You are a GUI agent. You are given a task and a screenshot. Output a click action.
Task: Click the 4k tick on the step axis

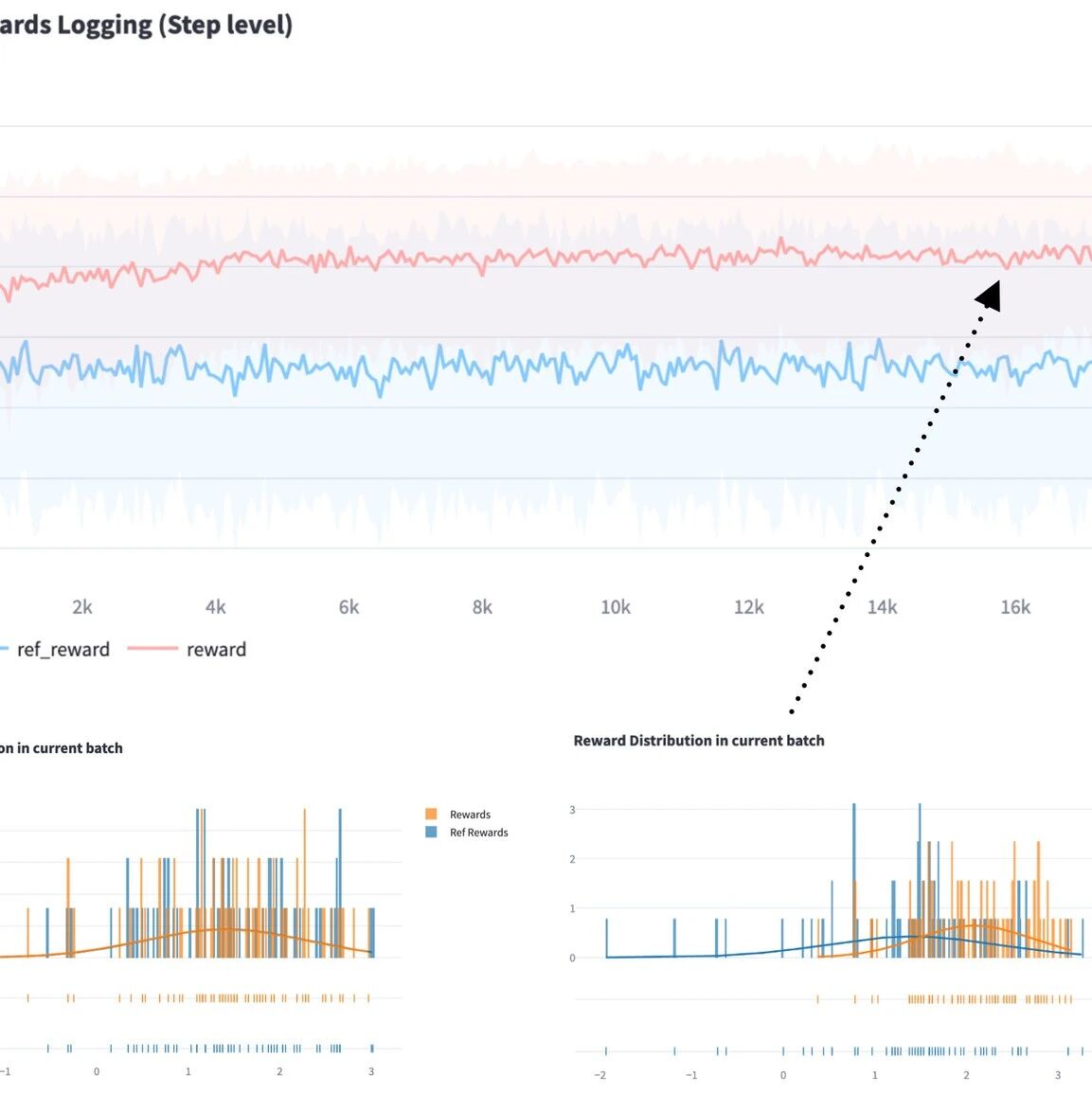[x=216, y=607]
